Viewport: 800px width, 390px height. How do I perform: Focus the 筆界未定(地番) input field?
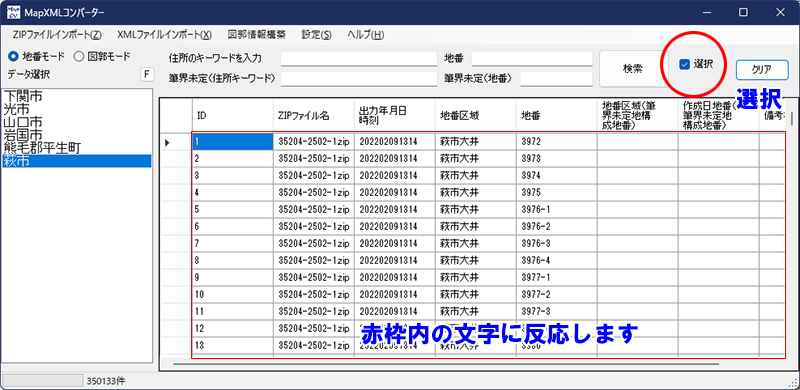coord(557,79)
